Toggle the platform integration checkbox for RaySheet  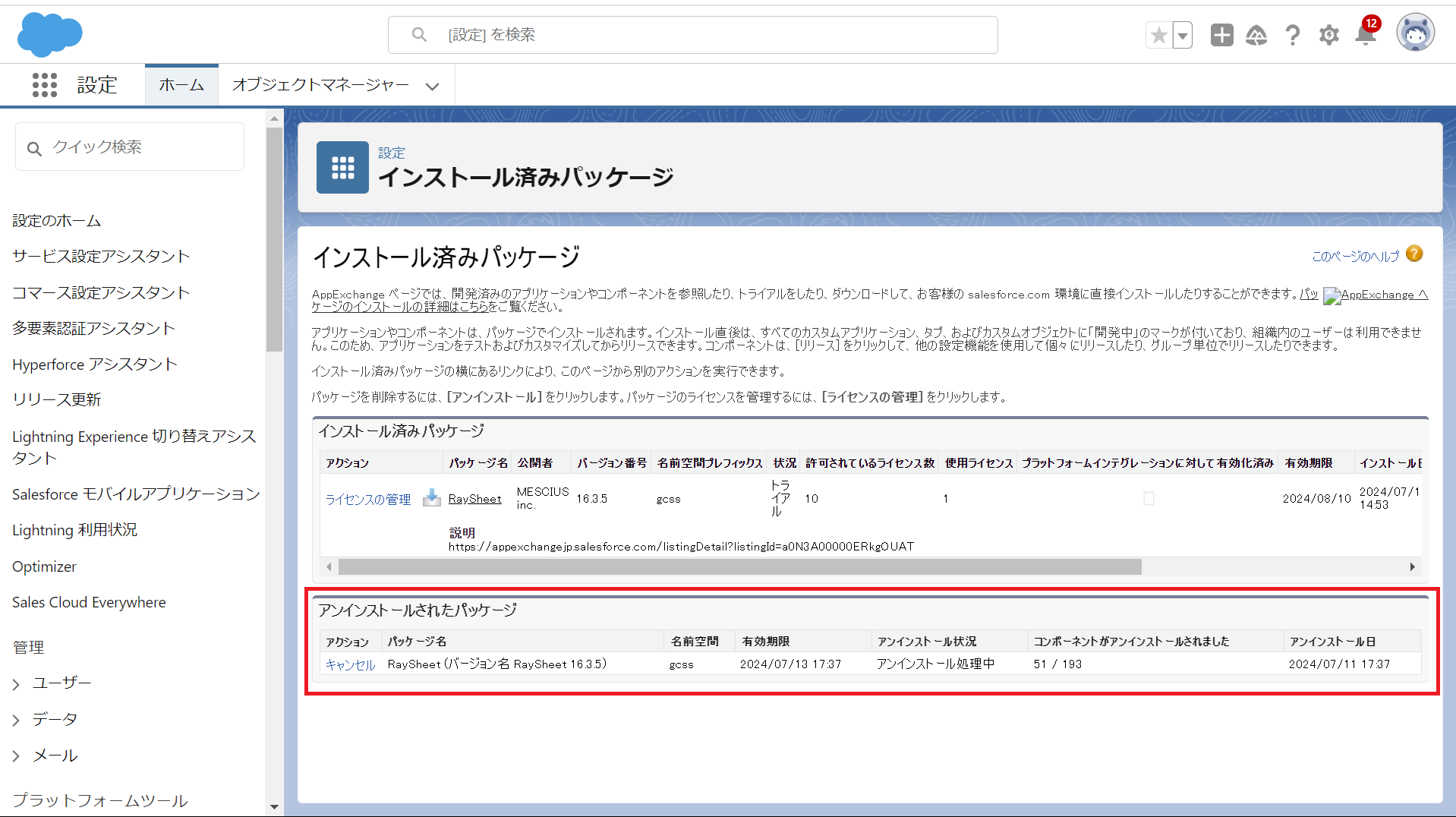1149,498
